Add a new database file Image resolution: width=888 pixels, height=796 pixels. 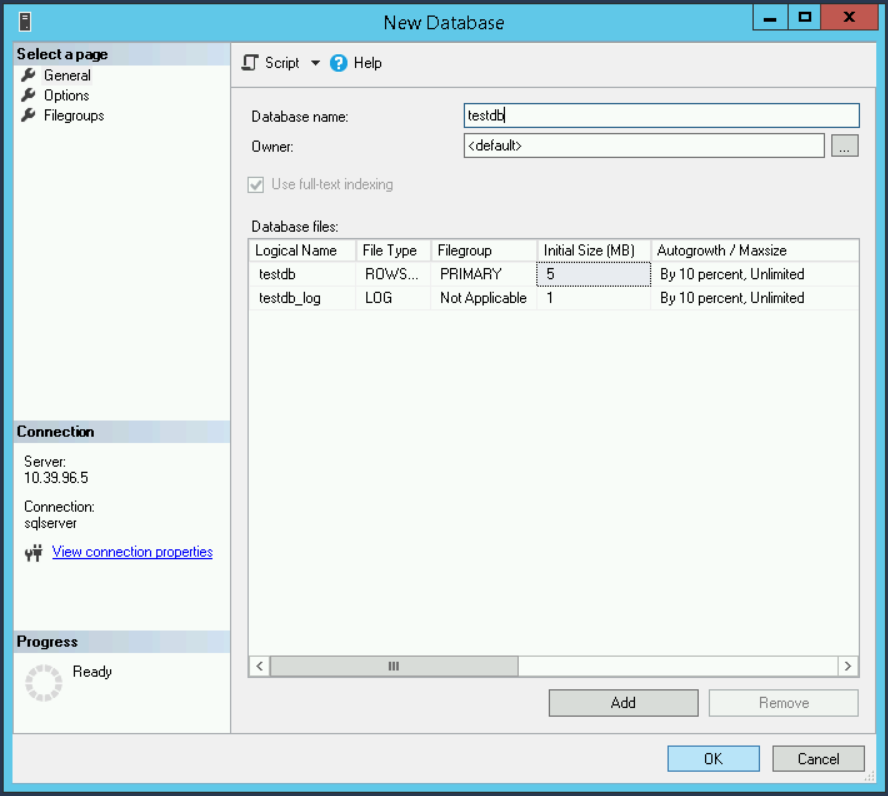tap(622, 702)
